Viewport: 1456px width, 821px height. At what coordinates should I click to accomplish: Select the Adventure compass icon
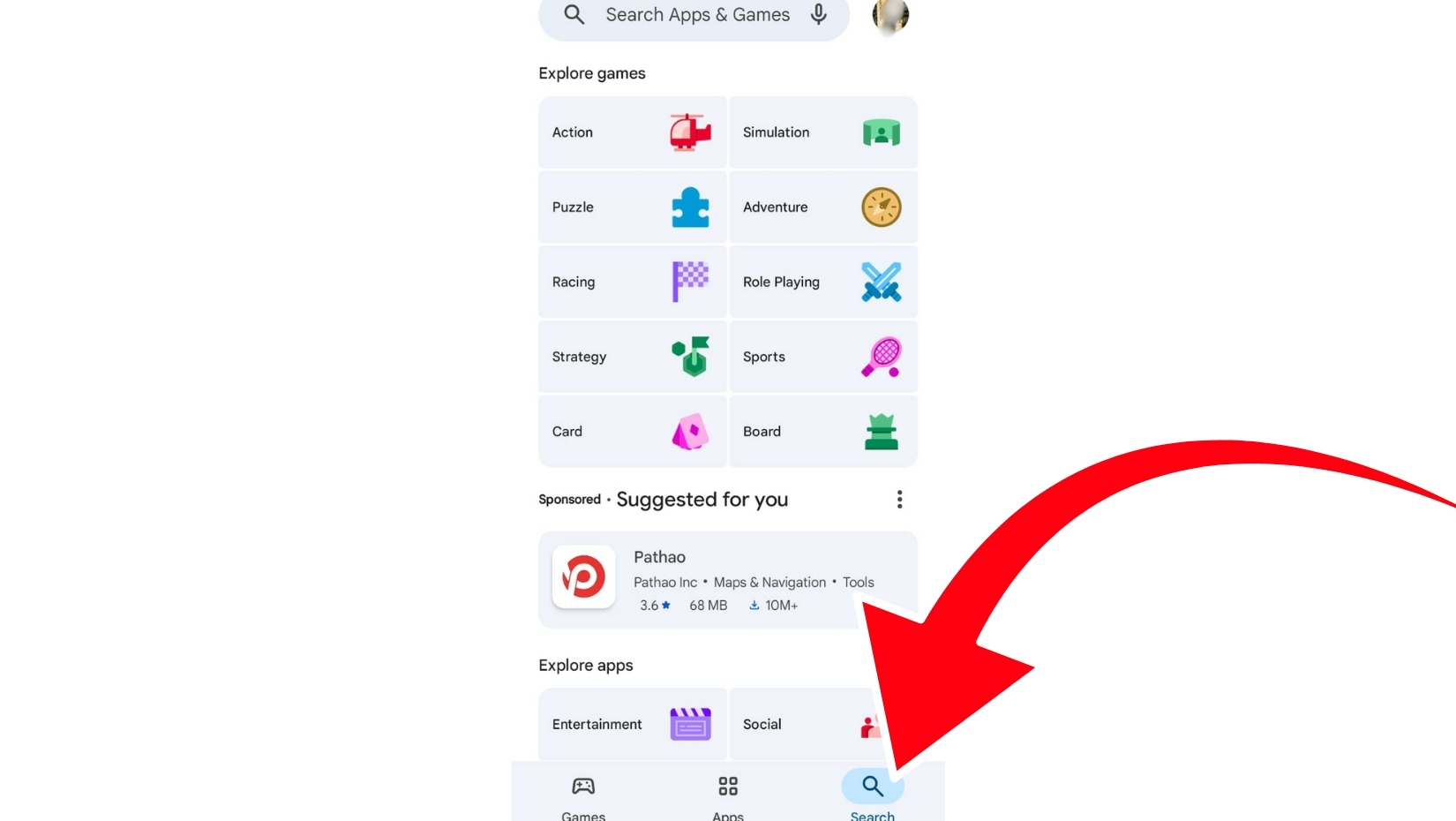pyautogui.click(x=882, y=207)
